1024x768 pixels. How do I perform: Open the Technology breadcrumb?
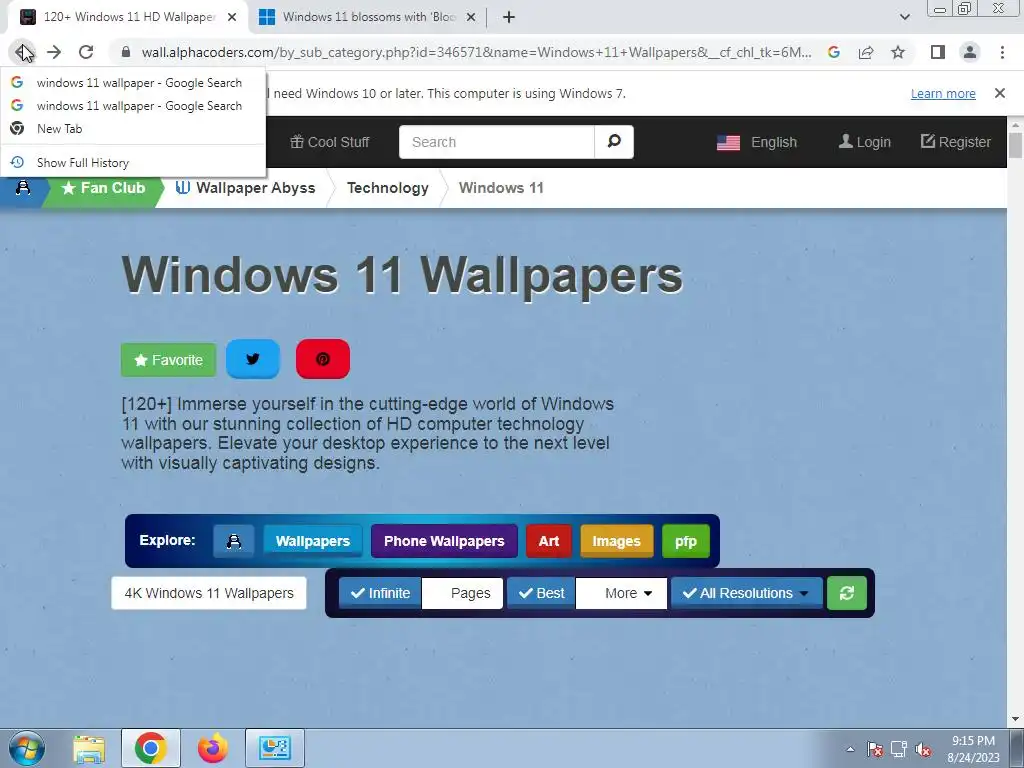[388, 188]
